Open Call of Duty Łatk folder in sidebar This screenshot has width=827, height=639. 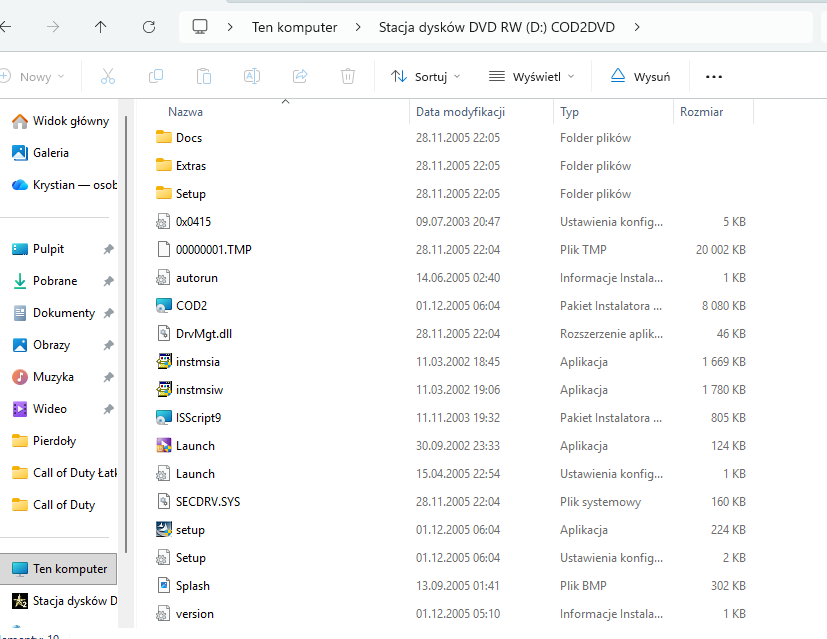click(x=64, y=473)
